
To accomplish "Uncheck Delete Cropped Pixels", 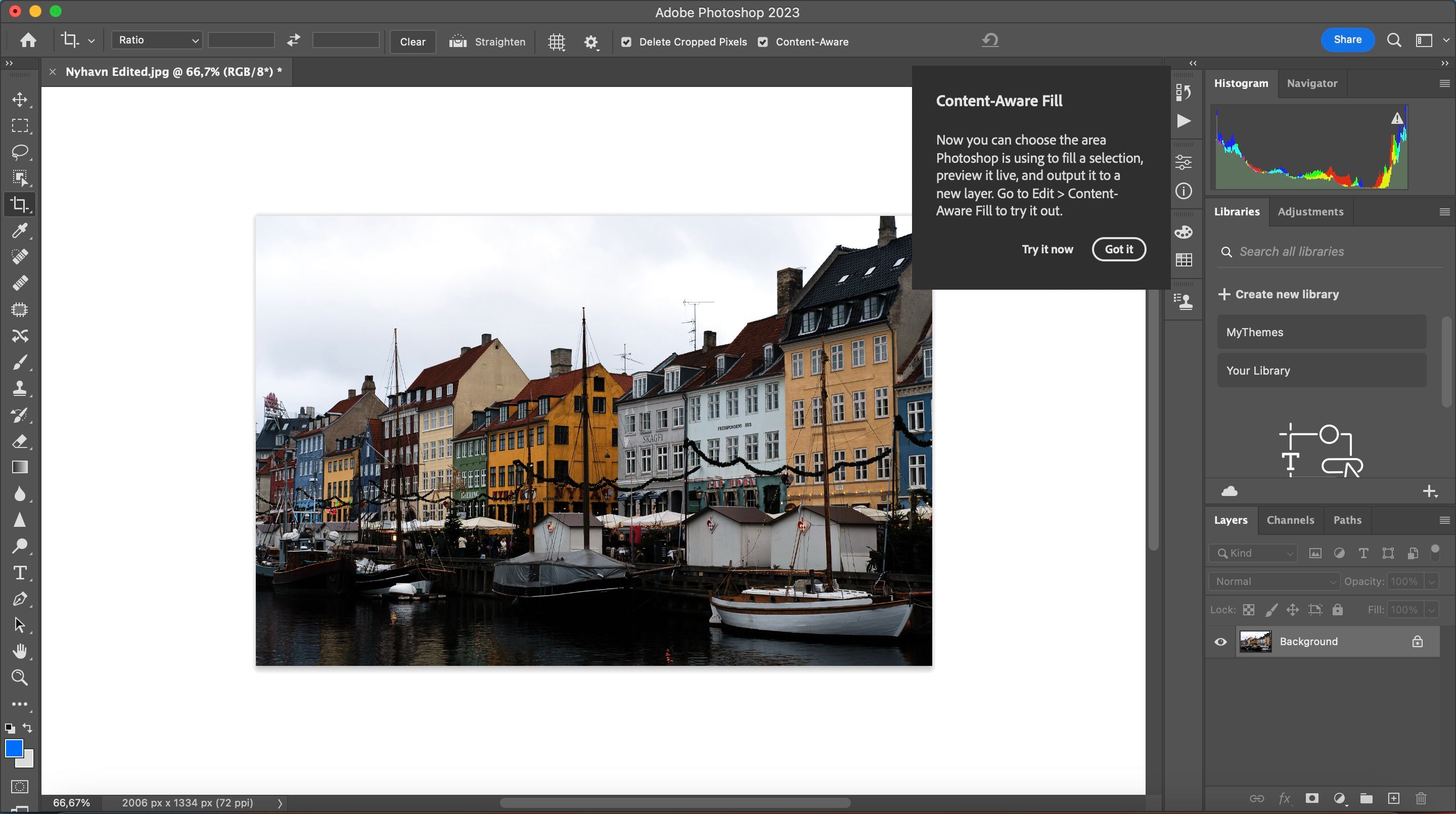I will pyautogui.click(x=627, y=41).
